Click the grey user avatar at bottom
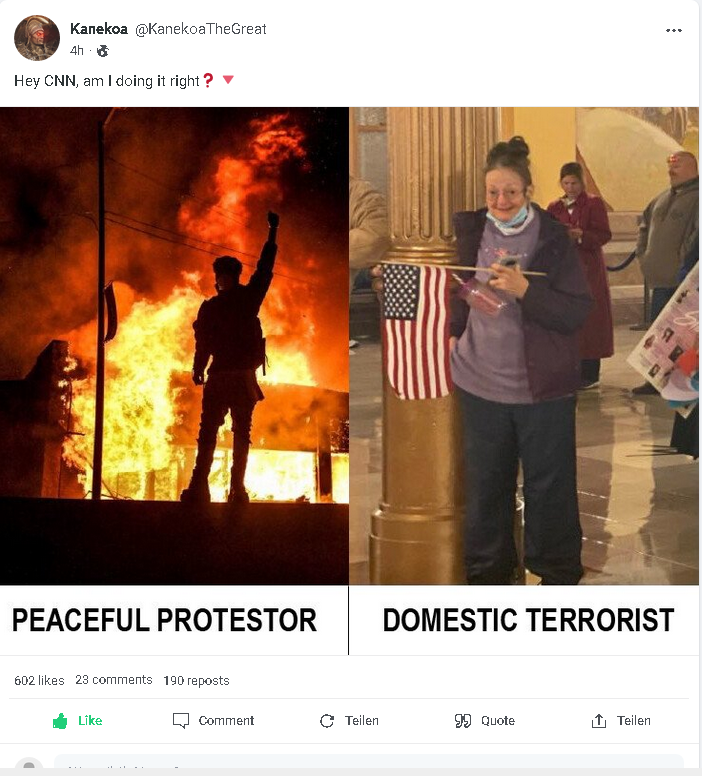This screenshot has height=776, width=702. tap(29, 767)
